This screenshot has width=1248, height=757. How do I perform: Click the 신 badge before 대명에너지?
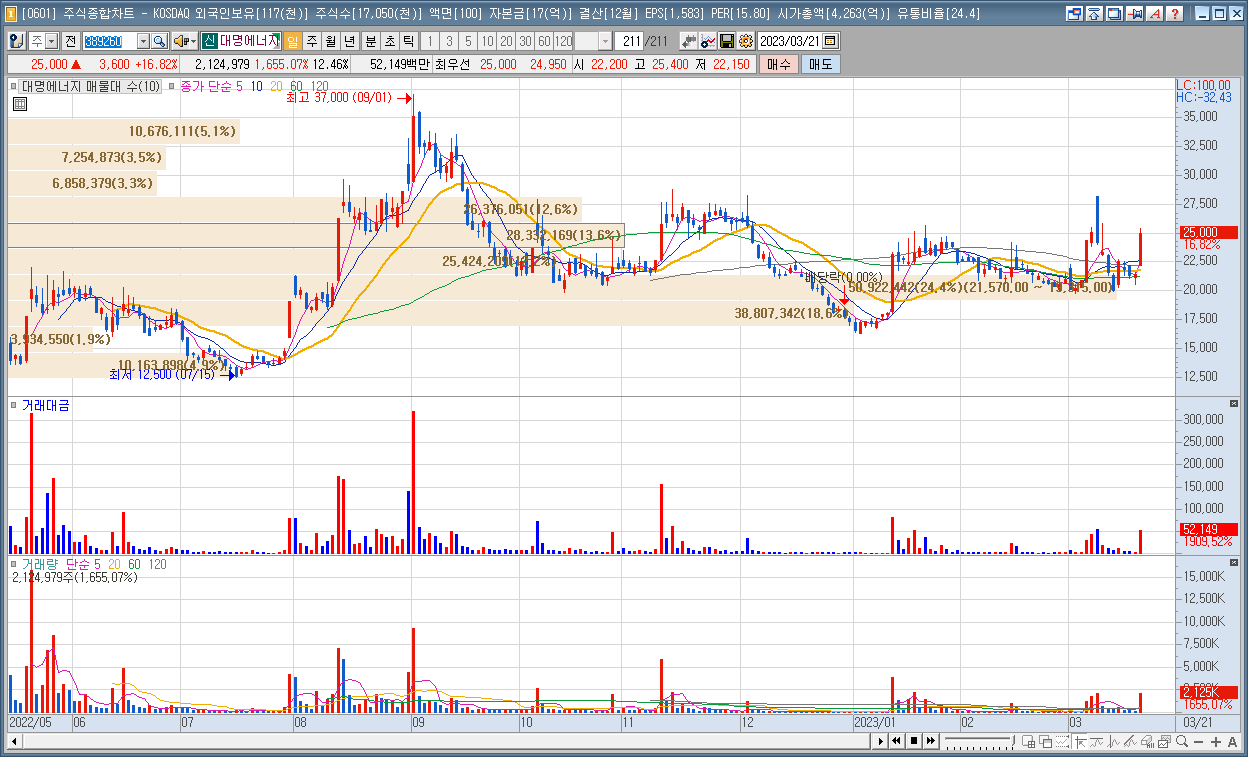(209, 41)
